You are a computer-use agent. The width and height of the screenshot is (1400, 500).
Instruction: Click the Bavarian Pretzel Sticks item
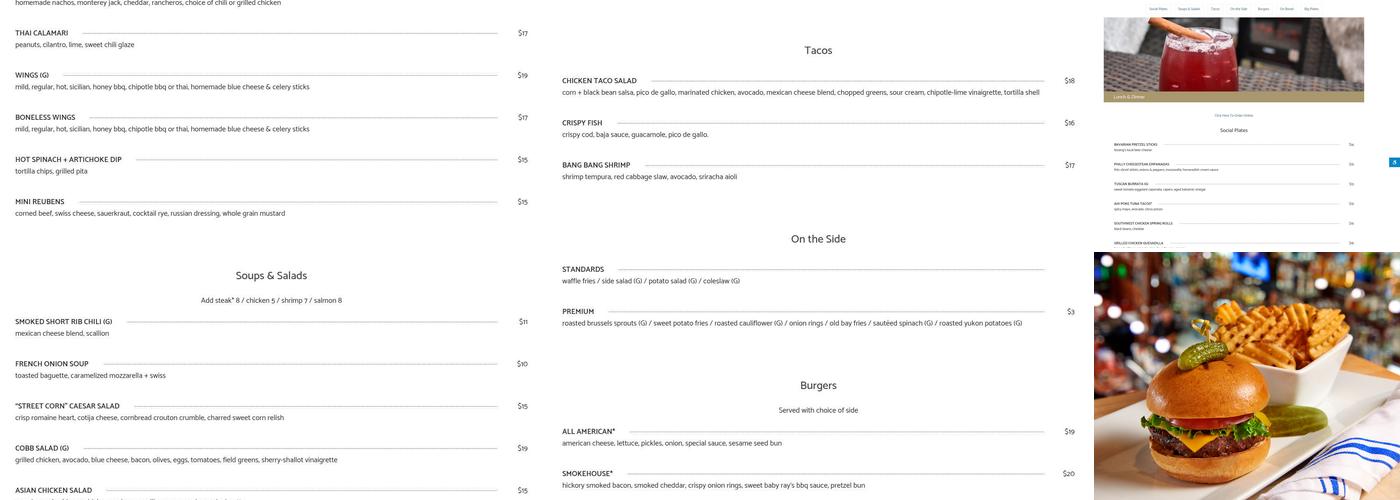coord(1135,144)
